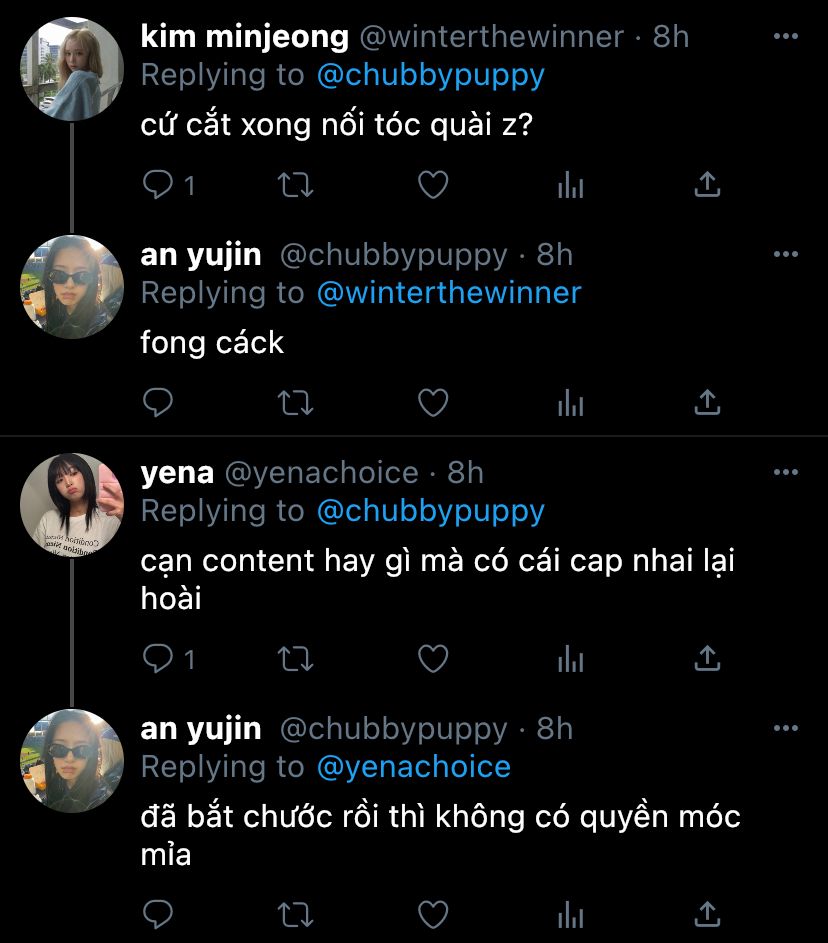This screenshot has height=943, width=828.
Task: Share kim minjeong's tweet
Action: click(707, 185)
